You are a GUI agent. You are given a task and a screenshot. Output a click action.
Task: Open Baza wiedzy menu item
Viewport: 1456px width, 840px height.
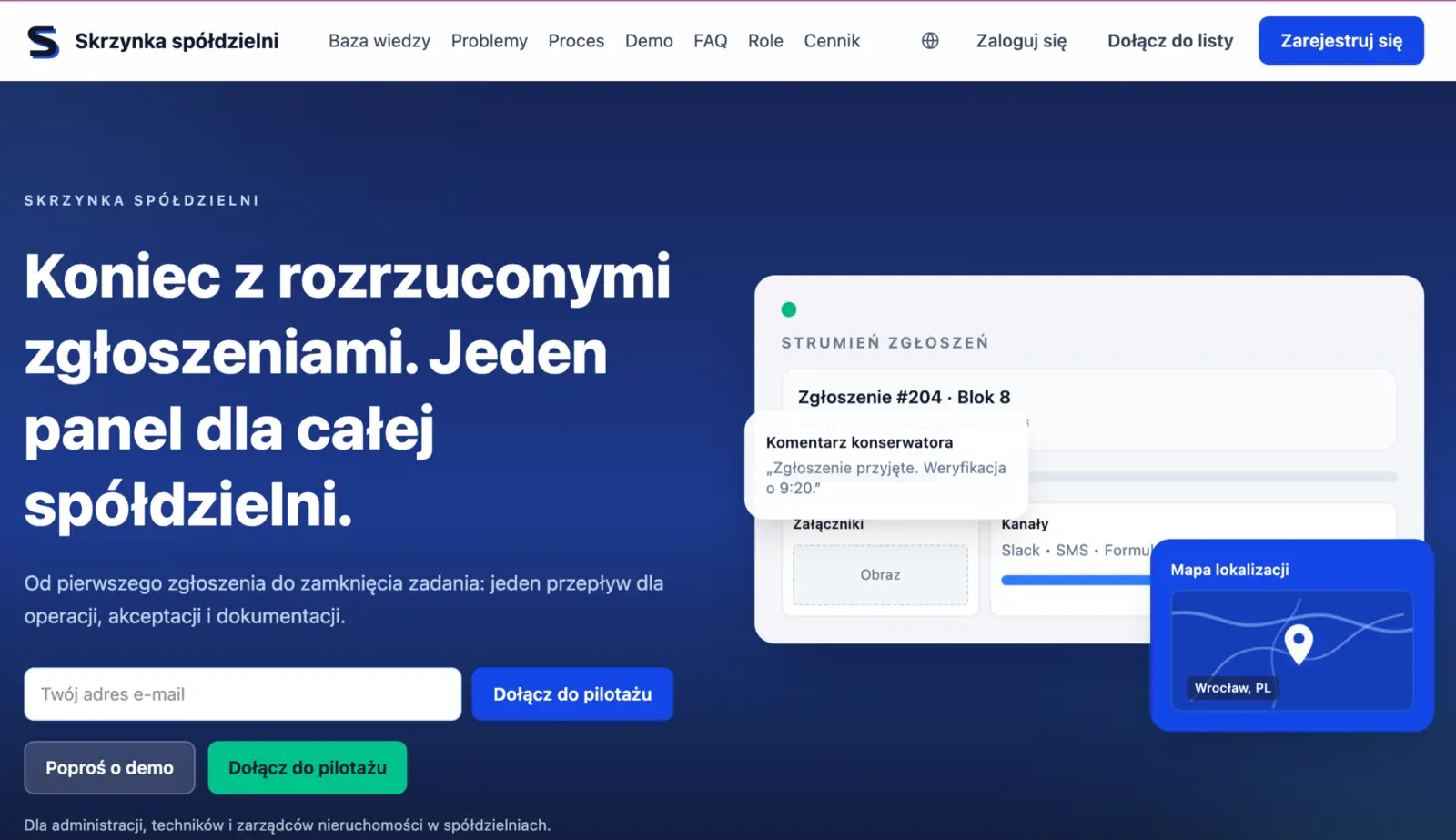coord(379,41)
